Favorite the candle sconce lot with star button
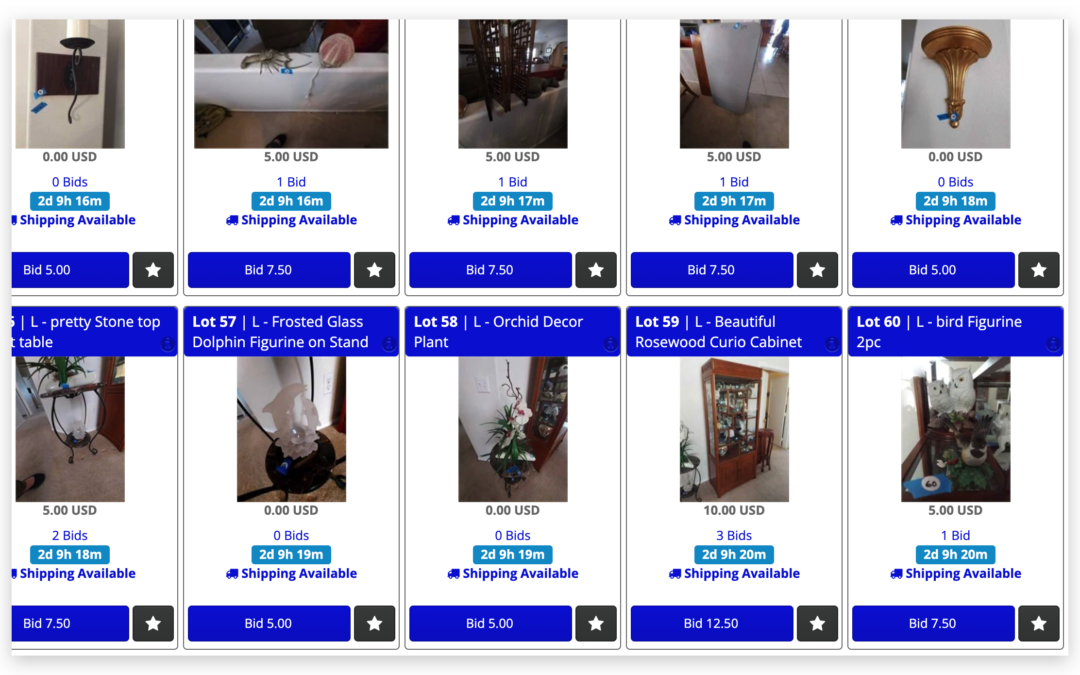1080x675 pixels. click(153, 270)
